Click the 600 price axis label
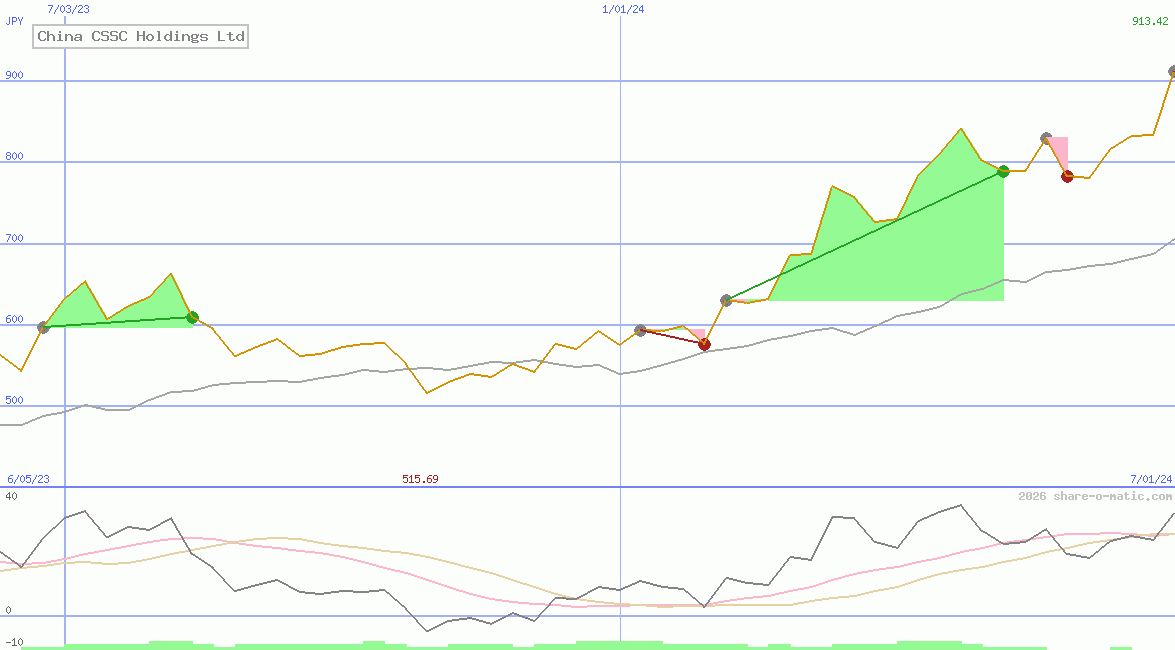 pyautogui.click(x=14, y=319)
